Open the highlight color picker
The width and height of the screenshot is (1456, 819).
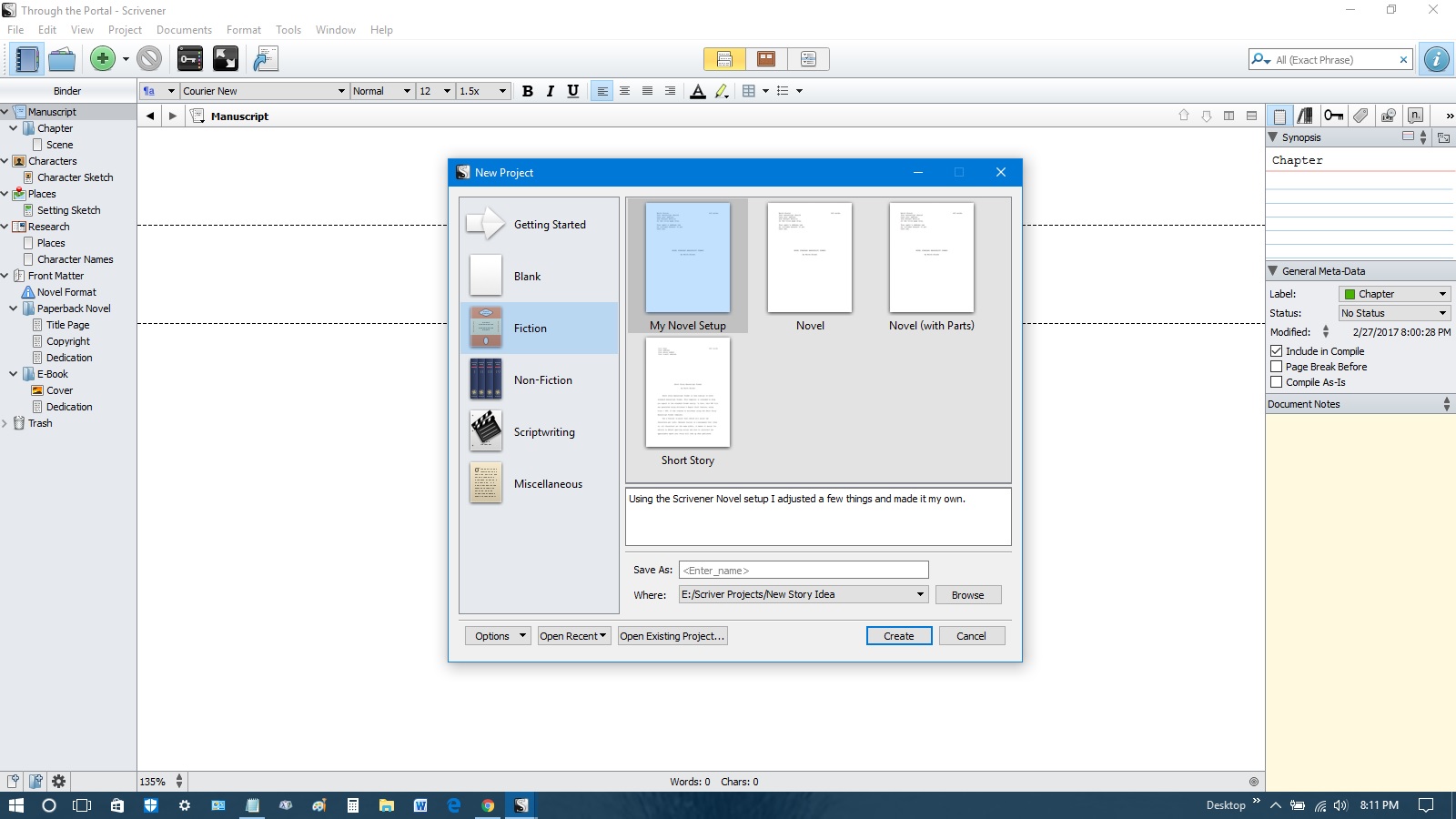(x=722, y=91)
